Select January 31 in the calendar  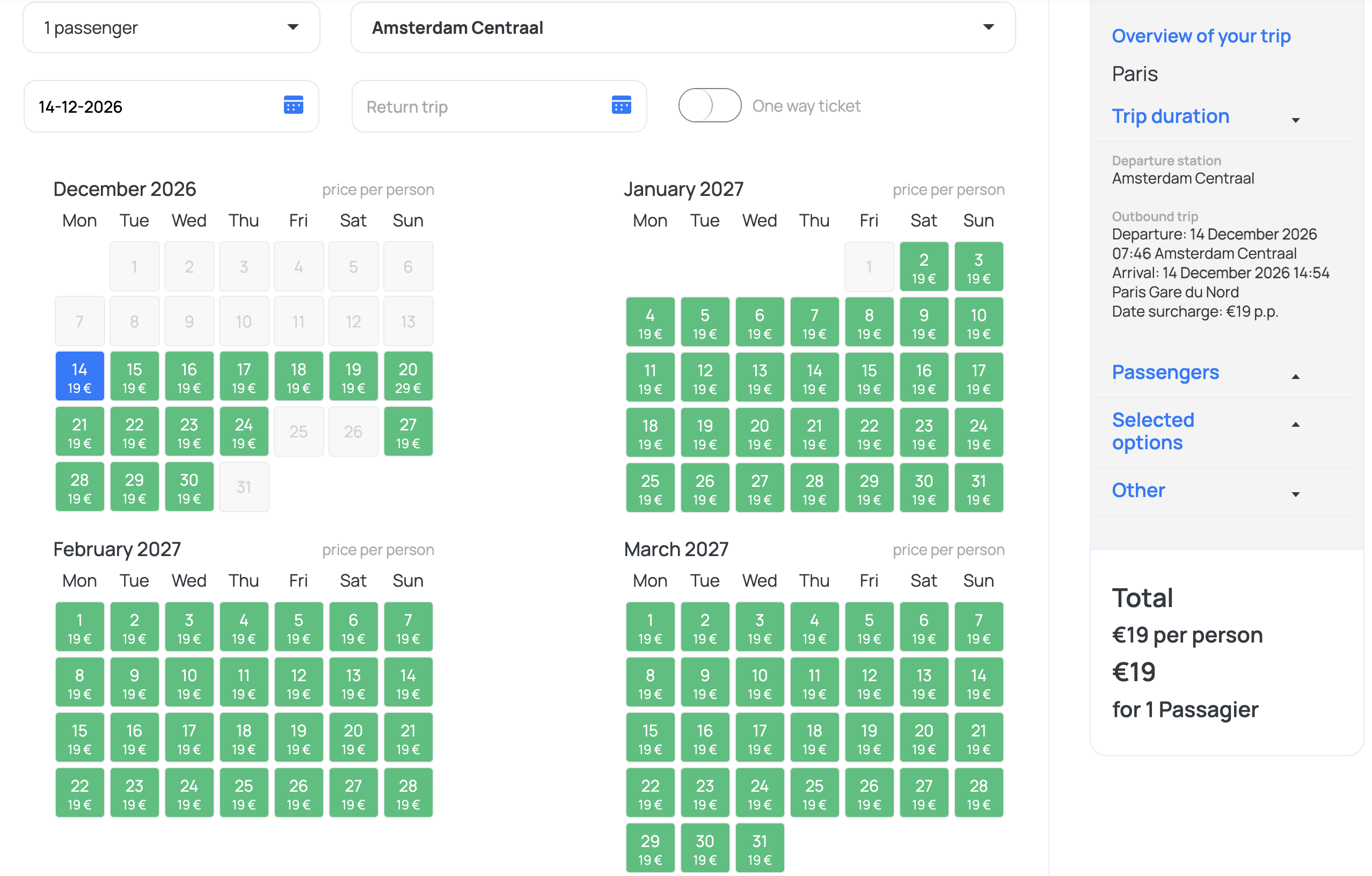pos(979,488)
